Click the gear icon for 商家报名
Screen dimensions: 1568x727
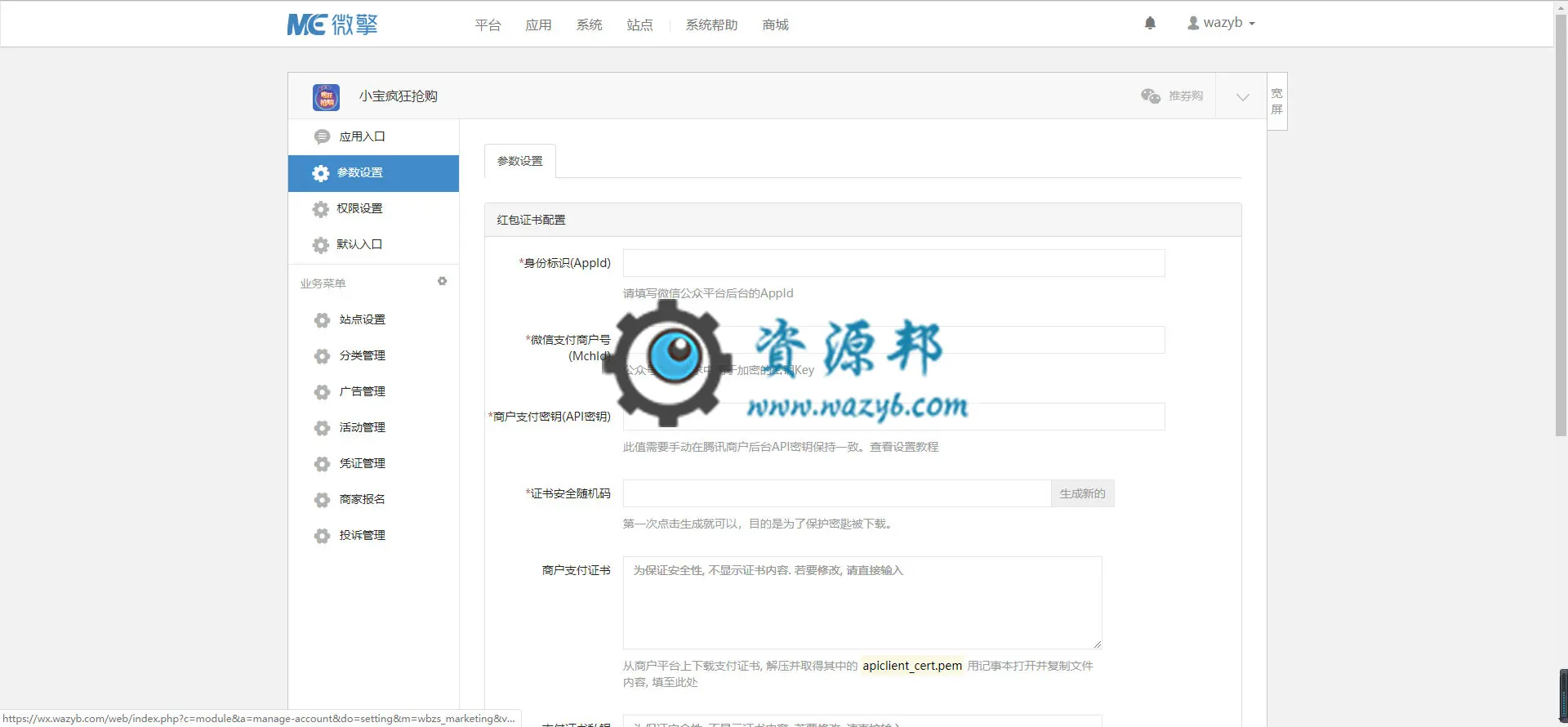322,500
